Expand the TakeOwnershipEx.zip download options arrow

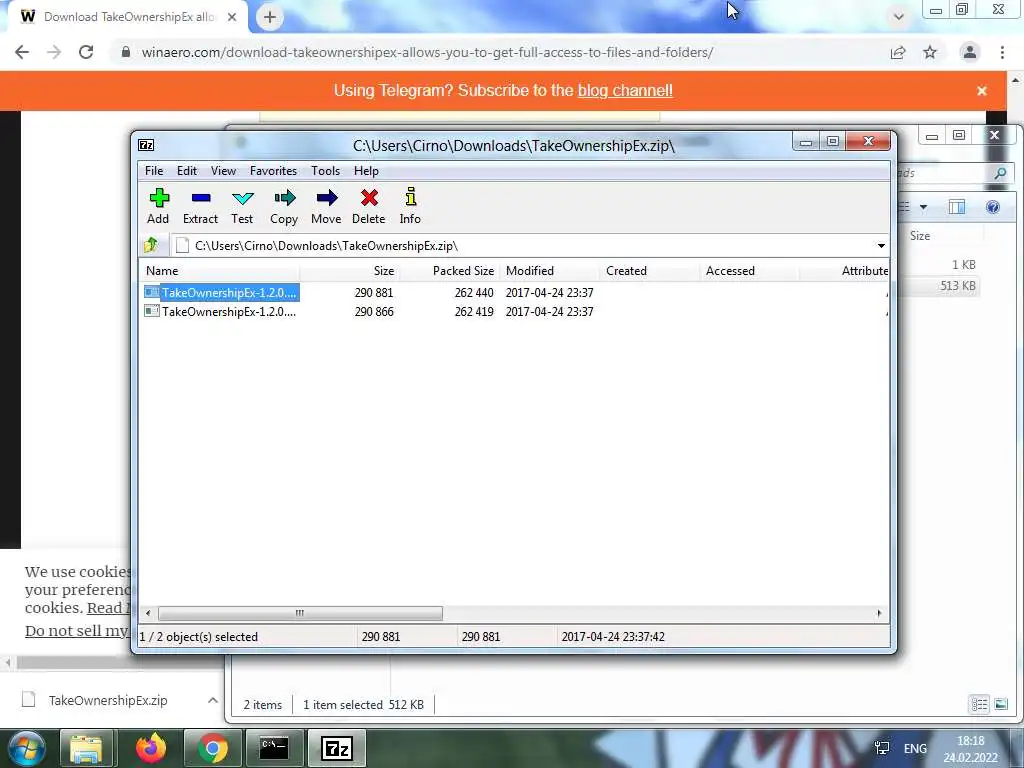click(x=213, y=700)
